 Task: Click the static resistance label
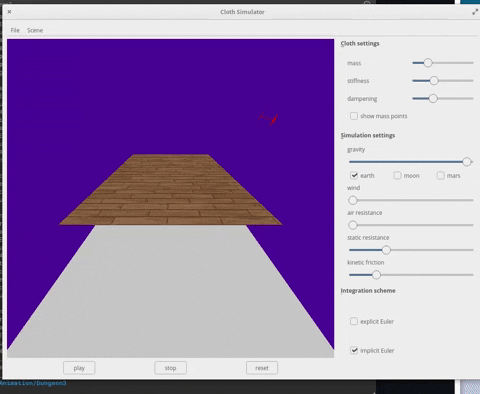(368, 238)
